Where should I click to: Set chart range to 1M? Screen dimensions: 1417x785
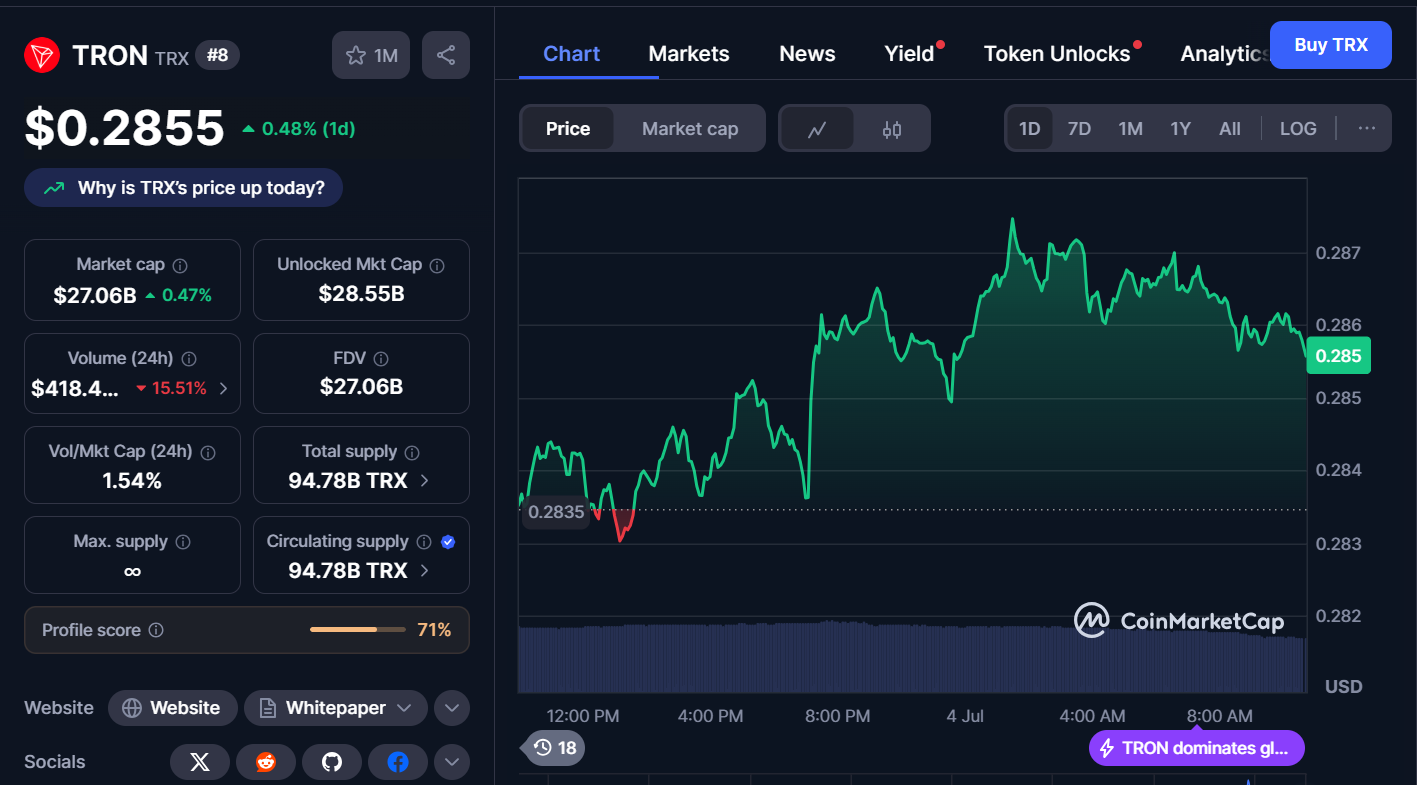point(1130,129)
